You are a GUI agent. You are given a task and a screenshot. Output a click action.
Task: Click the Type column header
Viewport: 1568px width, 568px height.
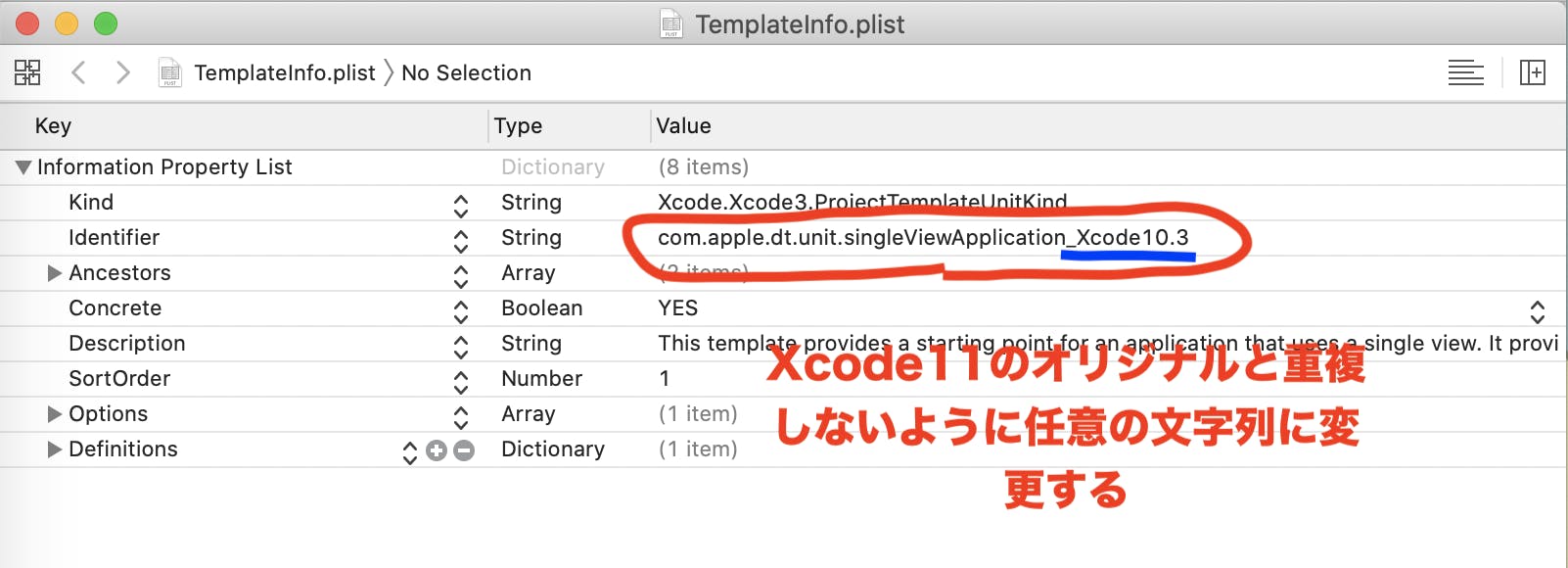[x=518, y=126]
